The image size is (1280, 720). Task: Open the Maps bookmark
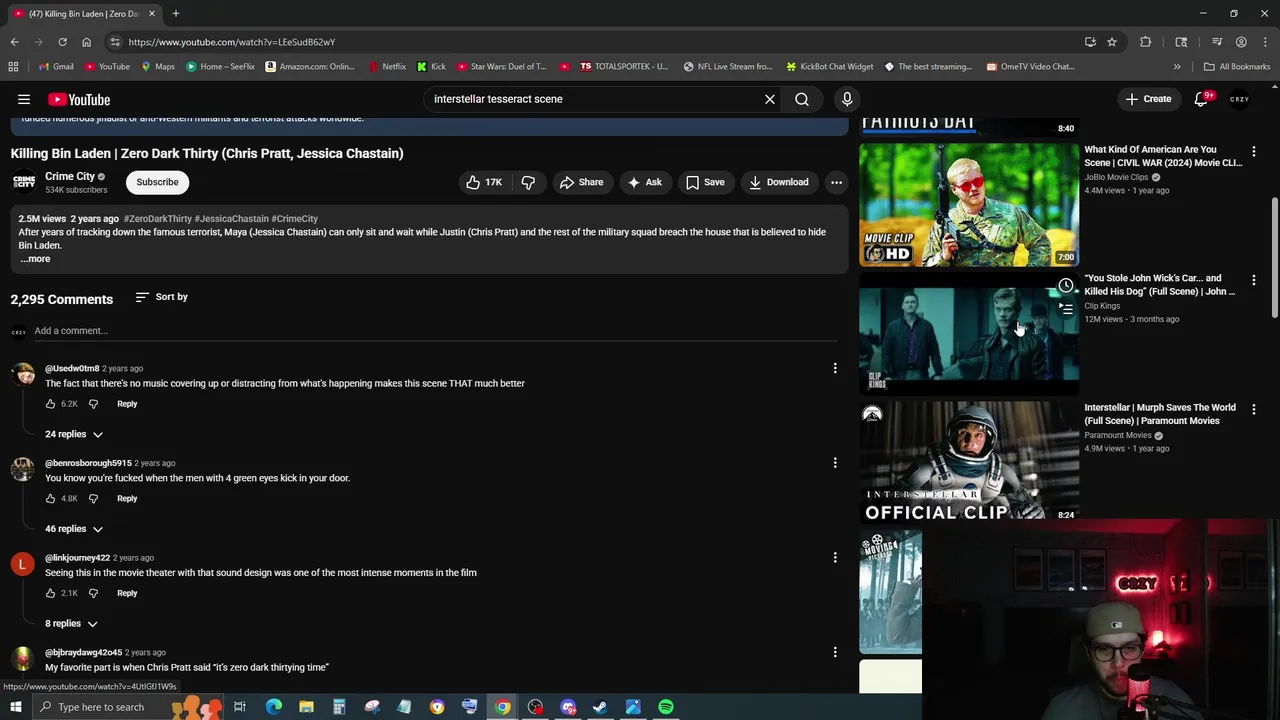click(158, 67)
